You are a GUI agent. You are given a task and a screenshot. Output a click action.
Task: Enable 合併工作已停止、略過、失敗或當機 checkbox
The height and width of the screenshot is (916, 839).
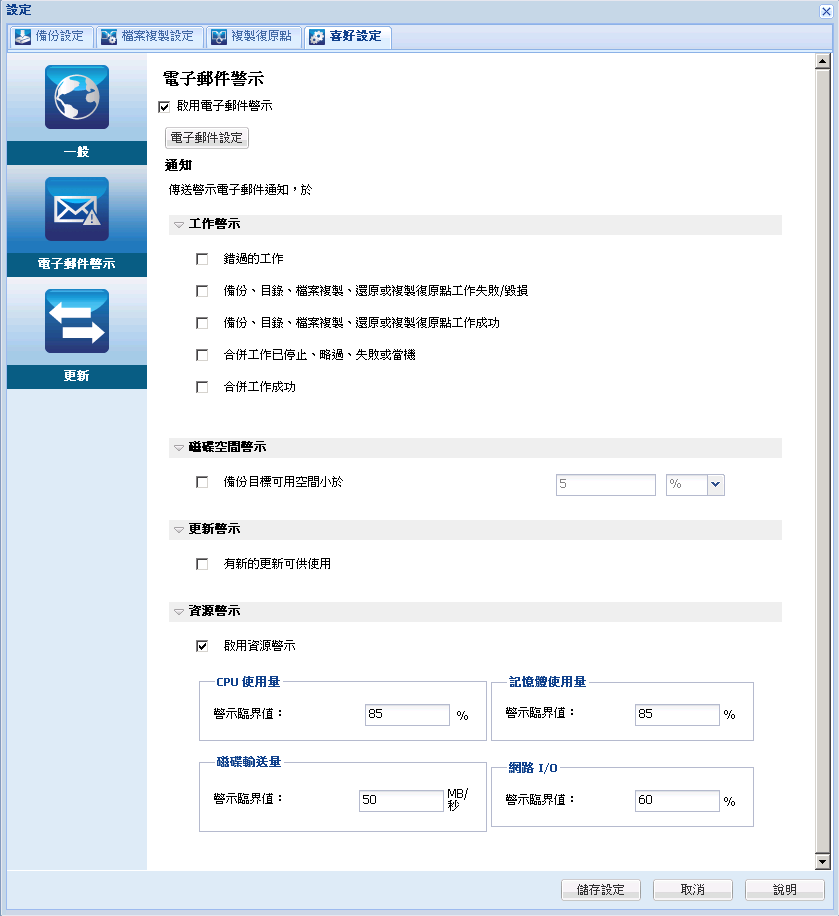(202, 355)
